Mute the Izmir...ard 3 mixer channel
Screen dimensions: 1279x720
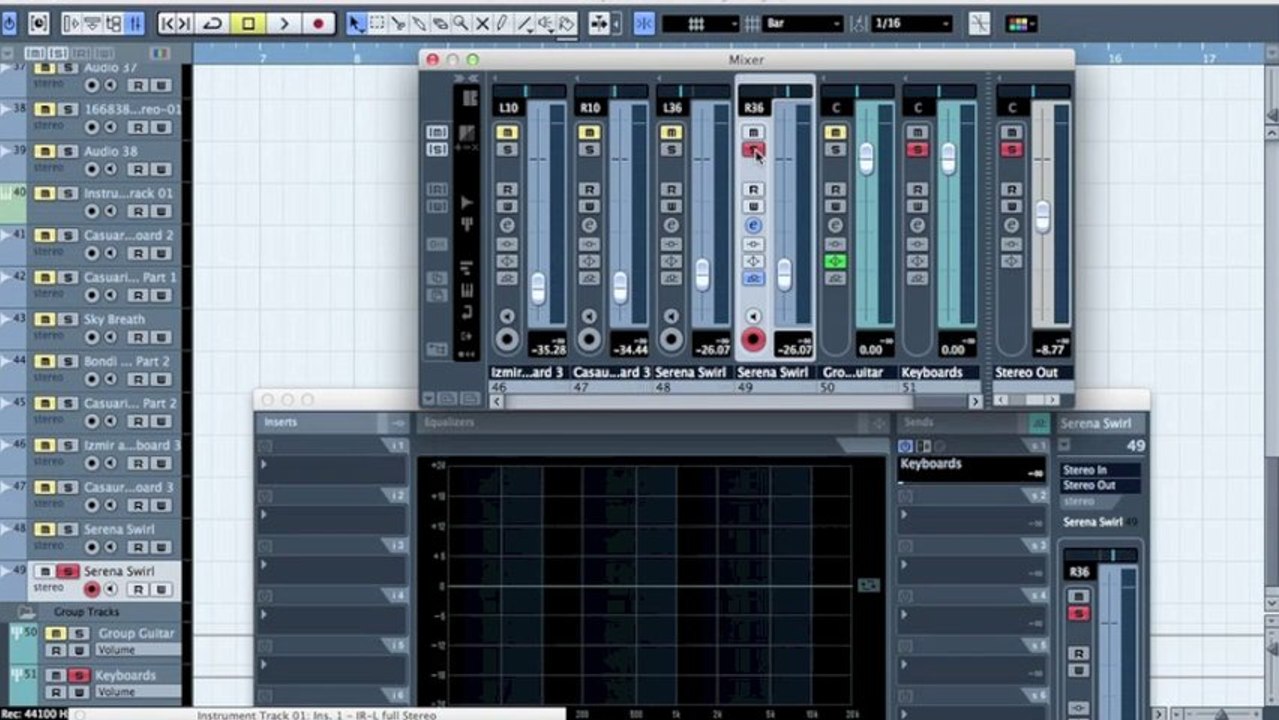[x=507, y=132]
